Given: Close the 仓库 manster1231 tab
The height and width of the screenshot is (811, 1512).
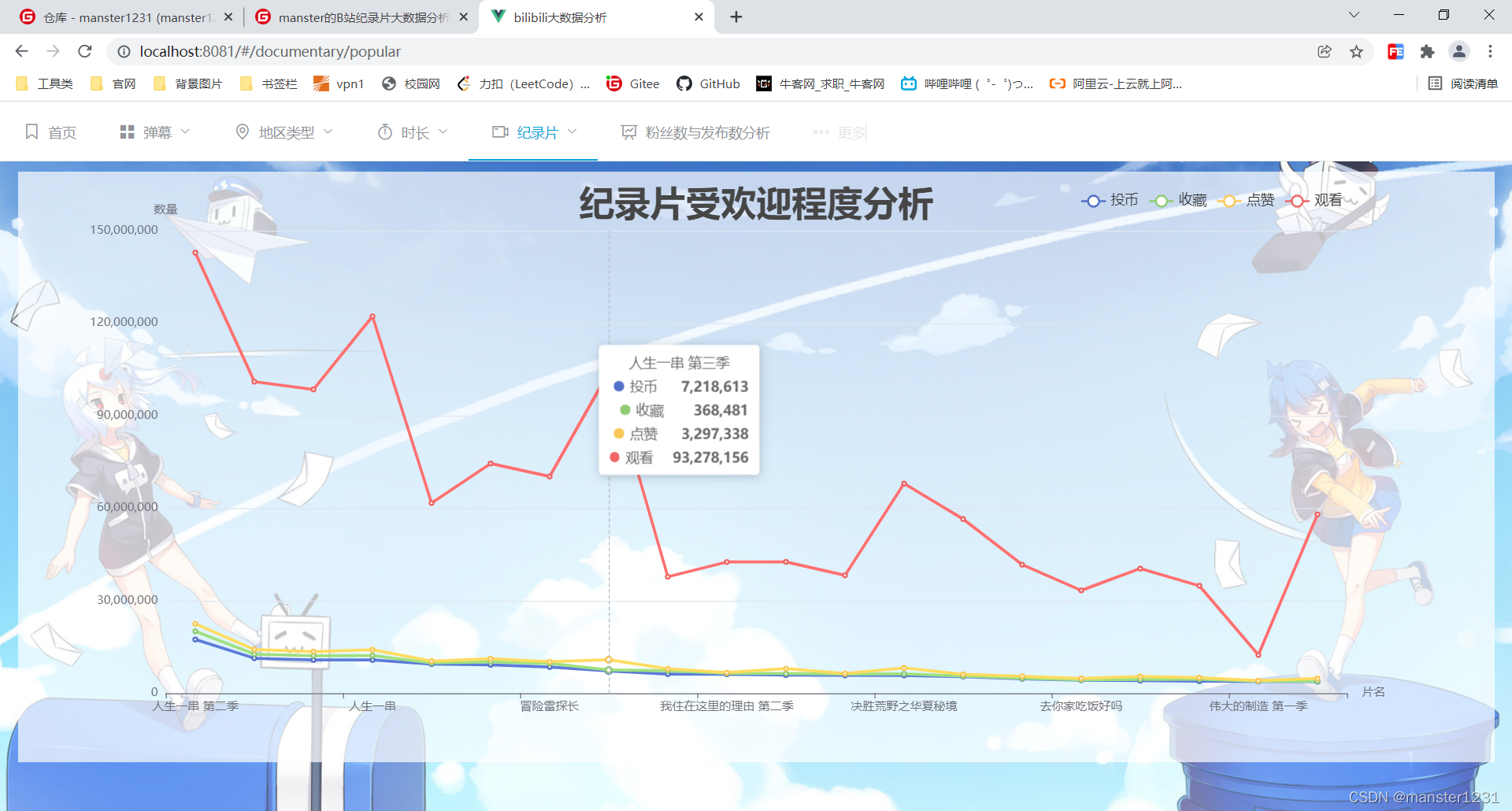Looking at the screenshot, I should click(x=228, y=17).
